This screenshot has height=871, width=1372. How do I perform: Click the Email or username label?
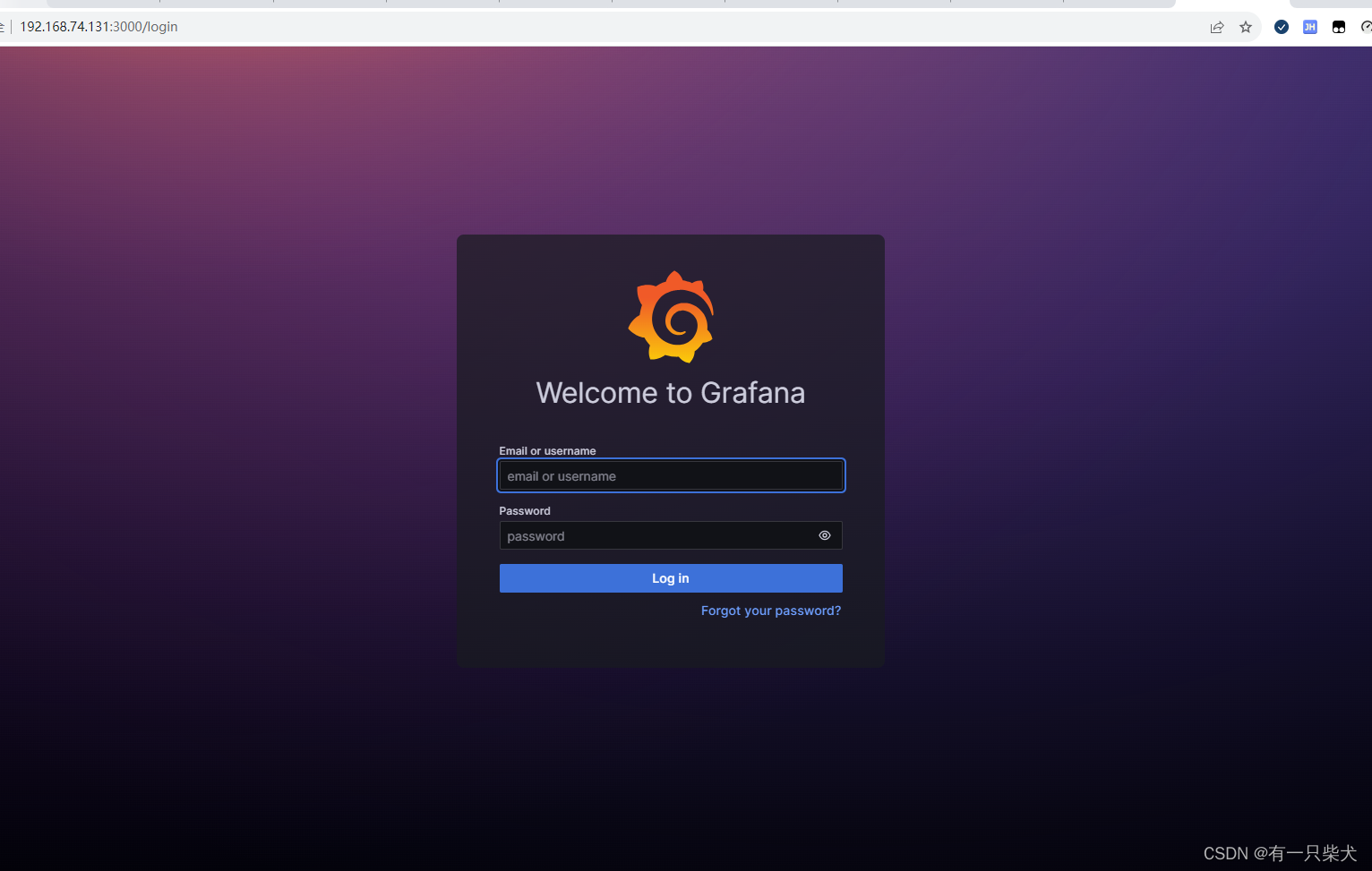pyautogui.click(x=547, y=450)
